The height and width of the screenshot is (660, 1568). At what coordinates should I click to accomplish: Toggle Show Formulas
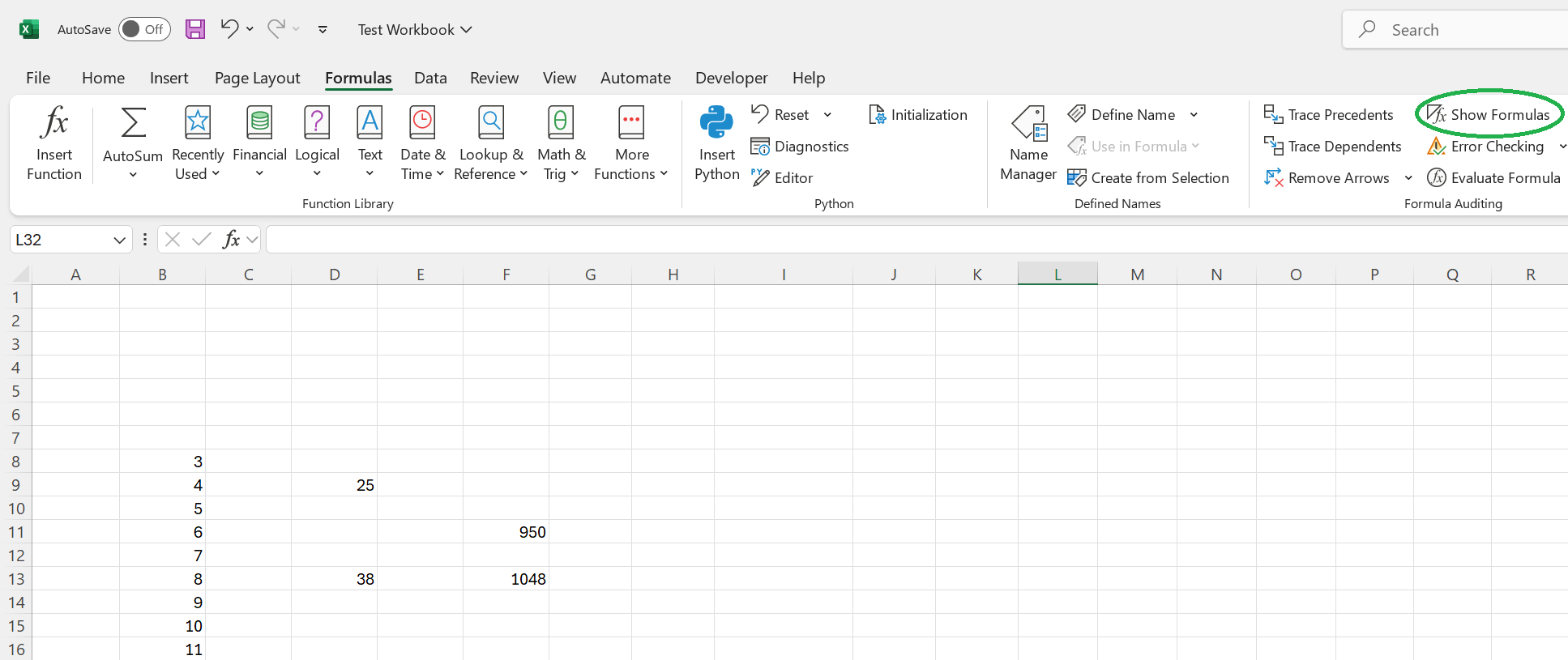pyautogui.click(x=1489, y=115)
